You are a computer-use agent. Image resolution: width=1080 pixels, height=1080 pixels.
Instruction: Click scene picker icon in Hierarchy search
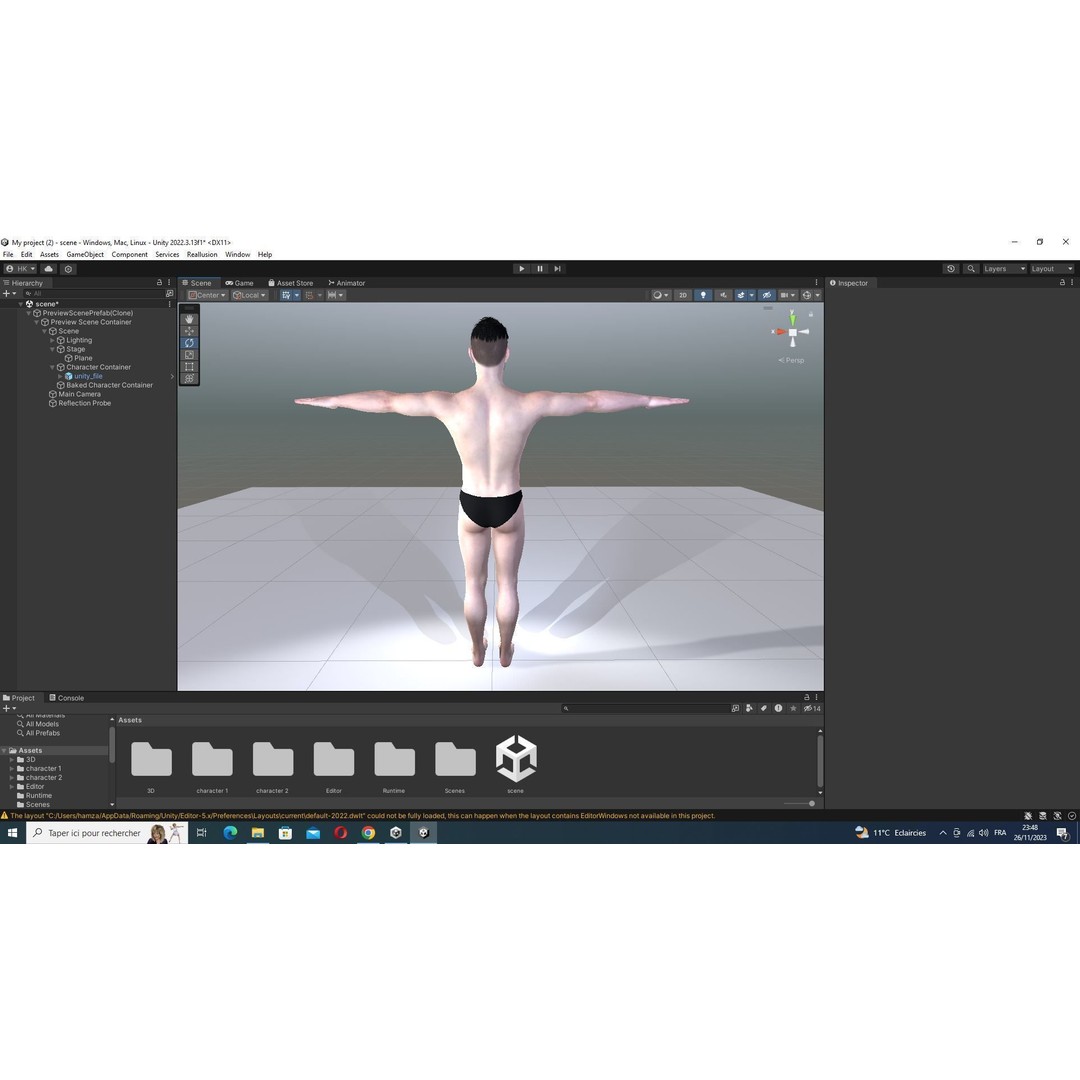169,293
